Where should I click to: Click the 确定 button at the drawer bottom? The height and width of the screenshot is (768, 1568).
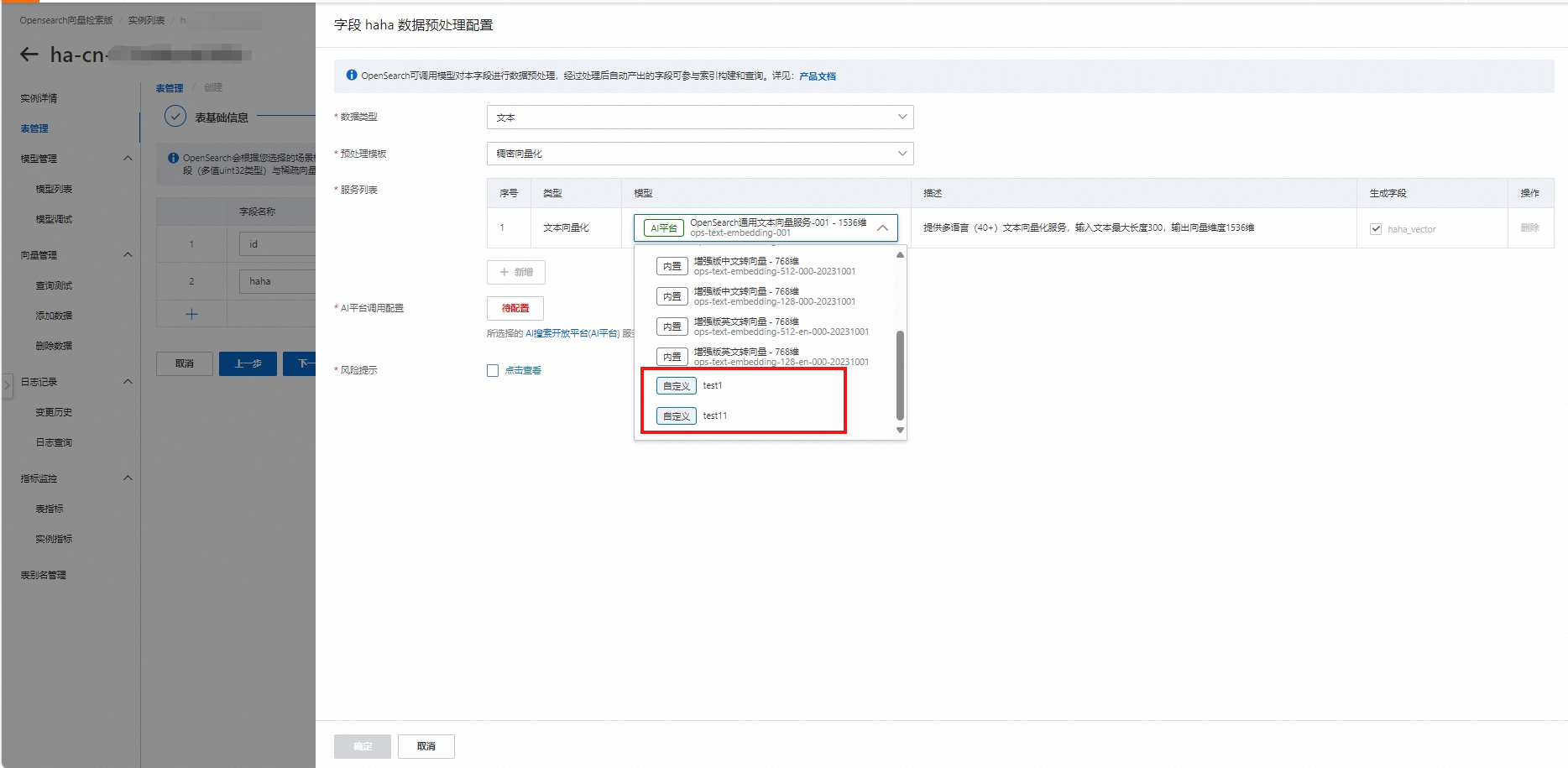coord(363,746)
